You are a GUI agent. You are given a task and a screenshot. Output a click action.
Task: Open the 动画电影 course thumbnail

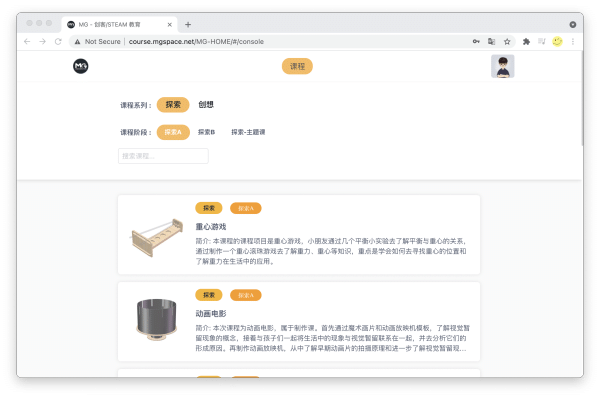(157, 320)
